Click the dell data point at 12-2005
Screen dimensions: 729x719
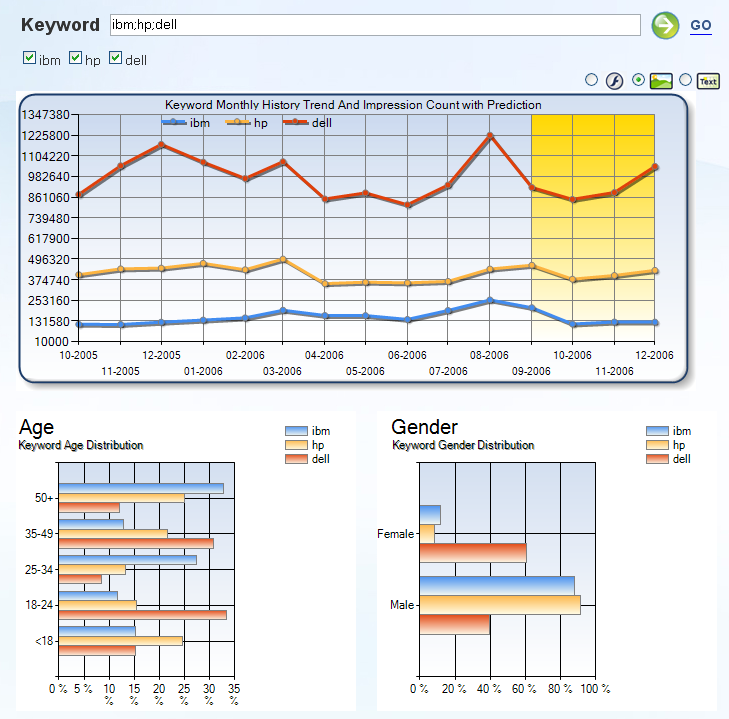click(x=162, y=145)
